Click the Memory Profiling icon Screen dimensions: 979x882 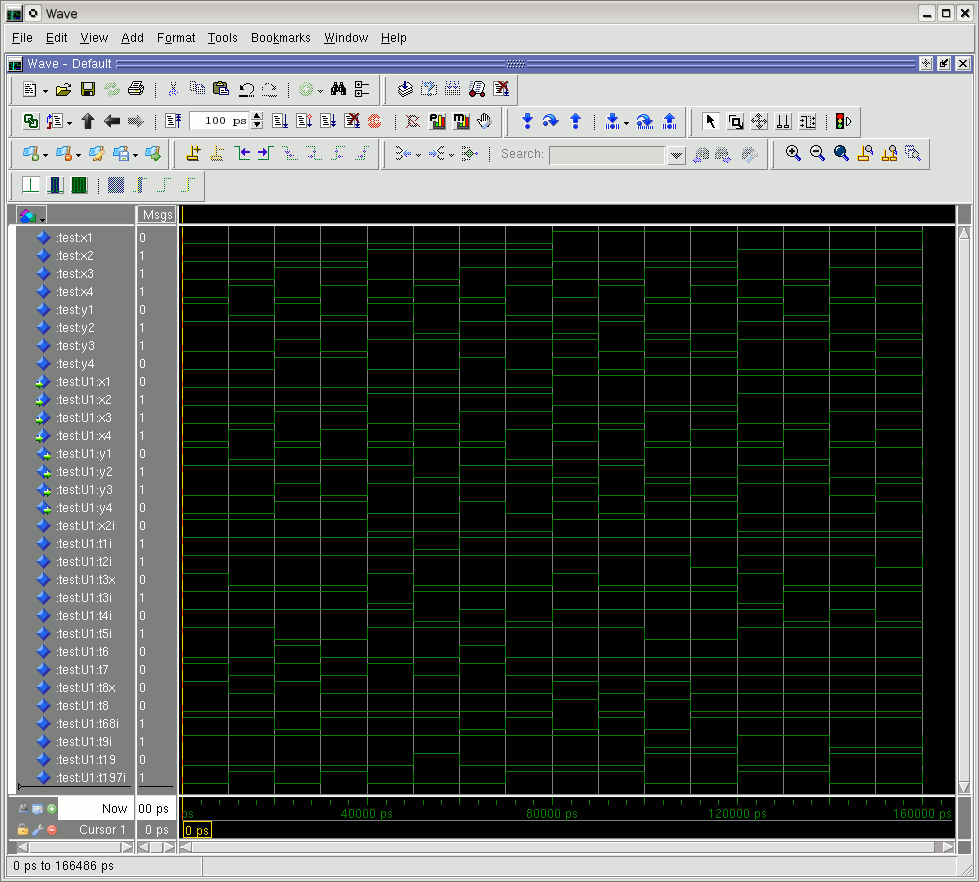click(x=461, y=121)
